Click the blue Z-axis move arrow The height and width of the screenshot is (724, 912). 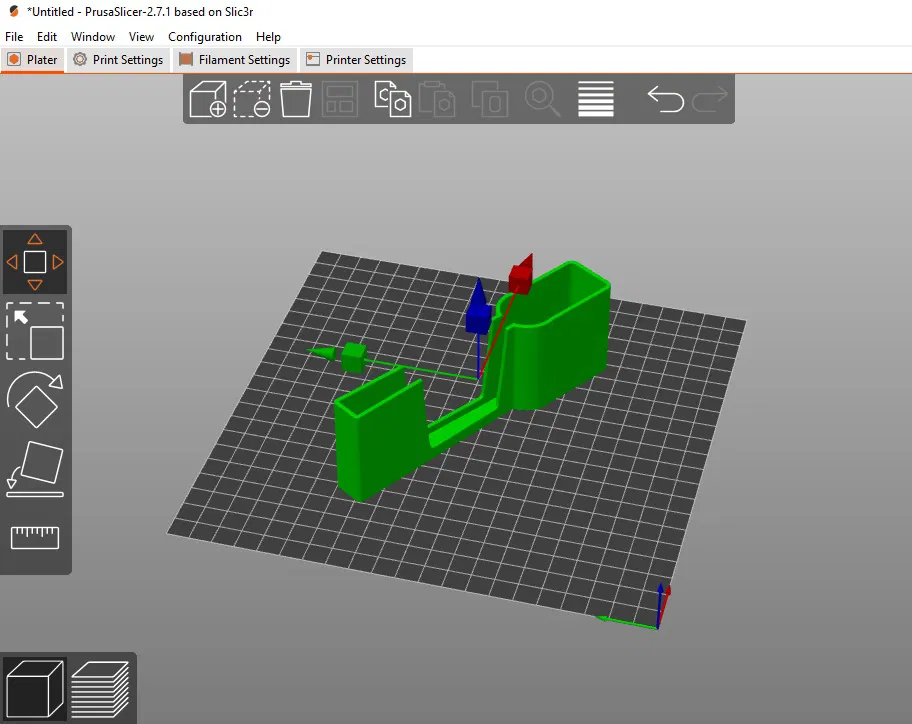click(478, 307)
